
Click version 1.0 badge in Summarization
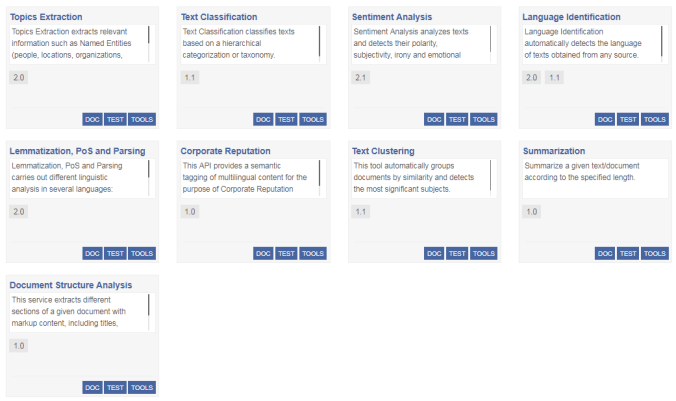pos(532,211)
